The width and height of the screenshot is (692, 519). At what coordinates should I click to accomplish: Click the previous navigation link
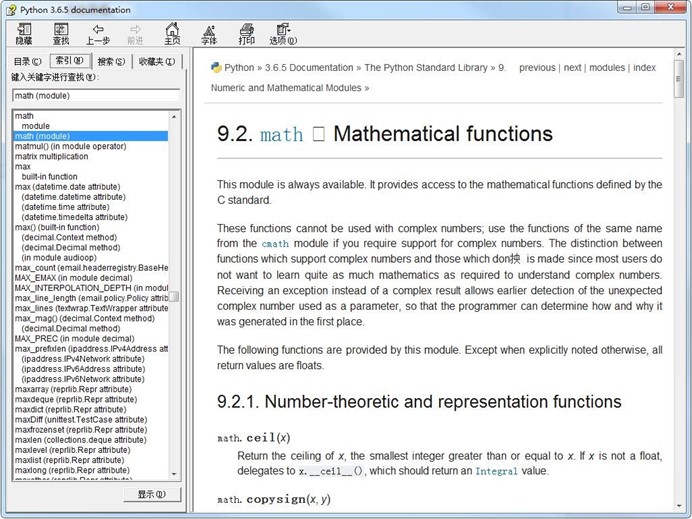(x=537, y=68)
